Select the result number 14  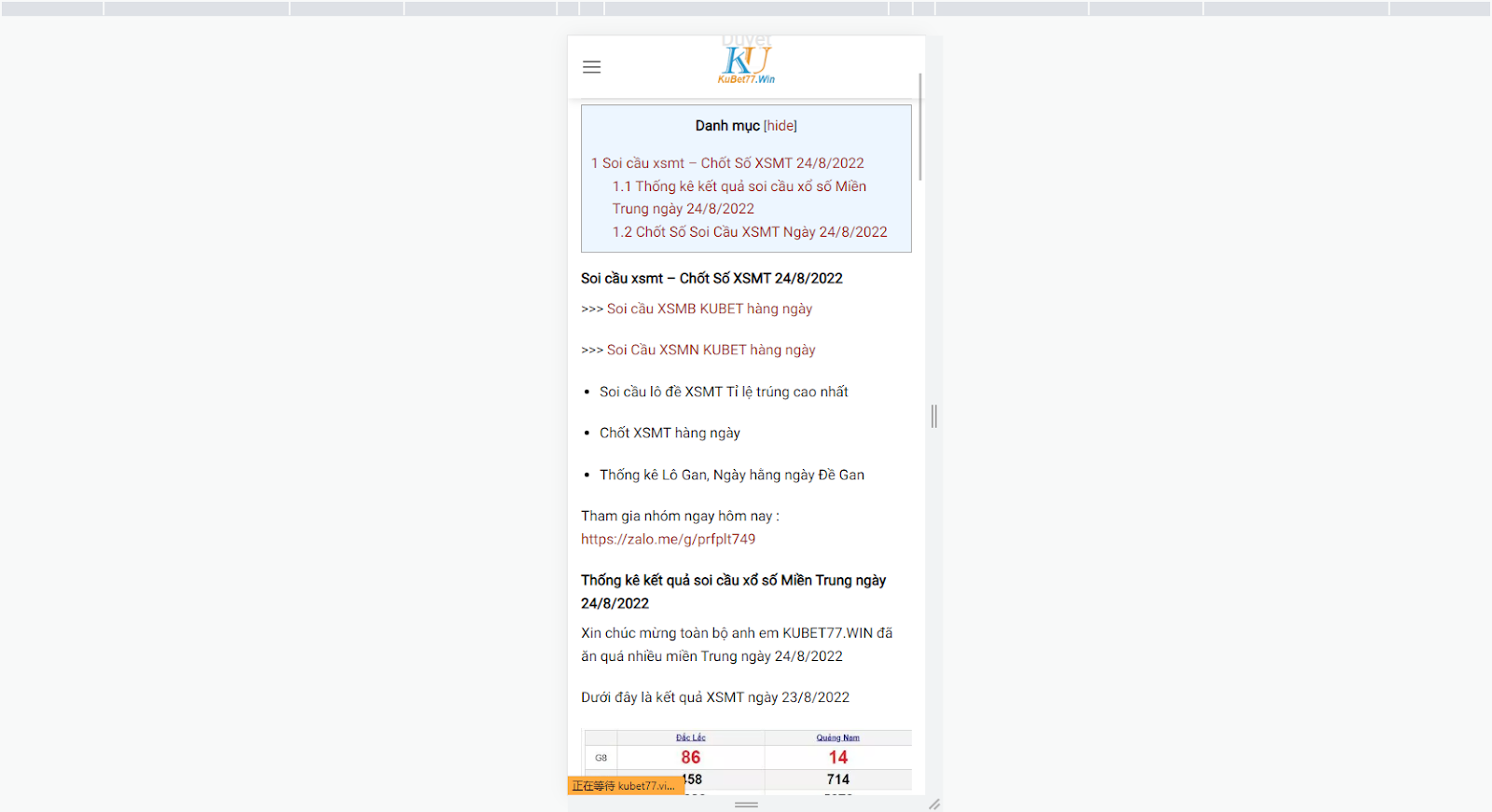838,757
